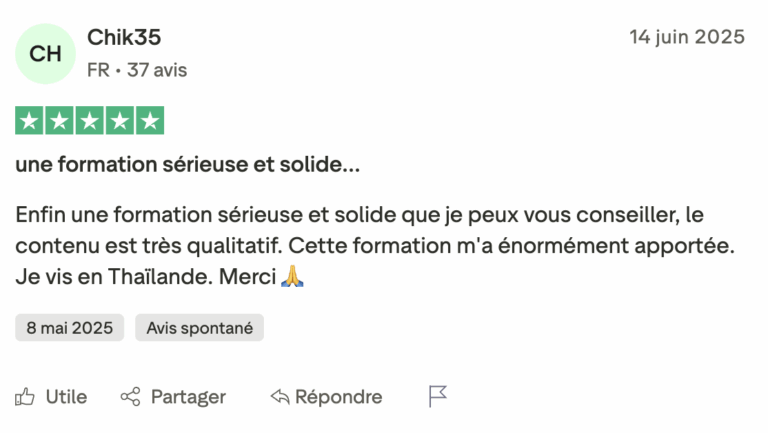This screenshot has width=768, height=433.
Task: Report the review with the flag icon
Action: (437, 397)
